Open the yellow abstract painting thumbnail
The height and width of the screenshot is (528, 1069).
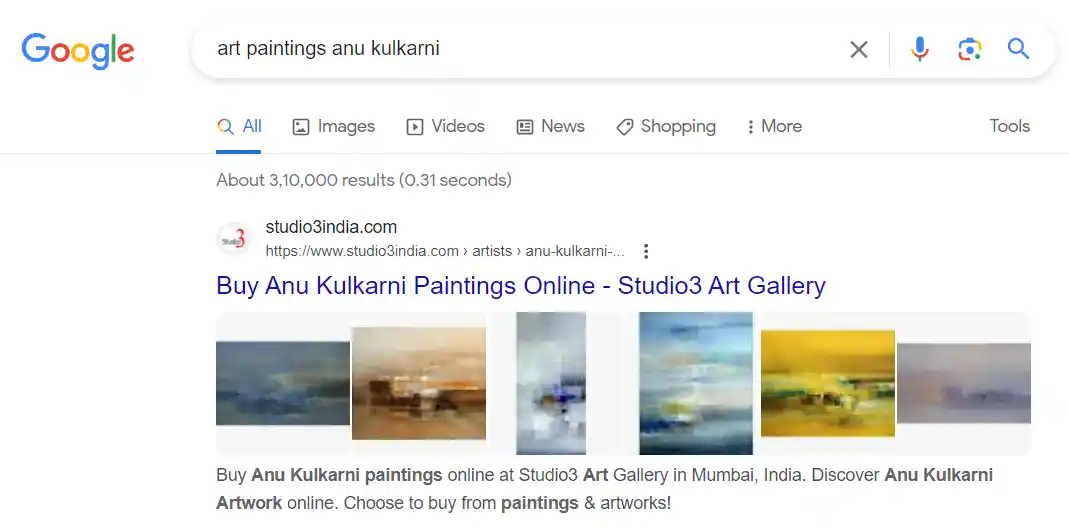[x=827, y=384]
